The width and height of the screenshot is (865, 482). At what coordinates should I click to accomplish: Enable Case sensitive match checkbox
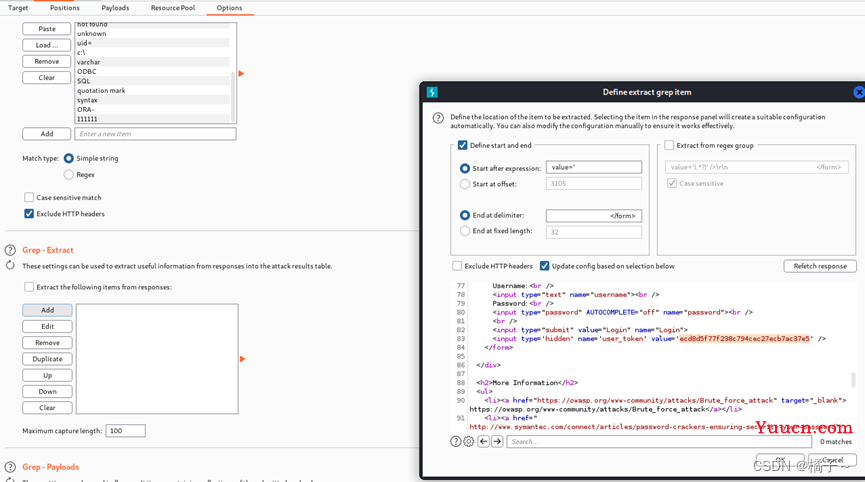coord(29,197)
